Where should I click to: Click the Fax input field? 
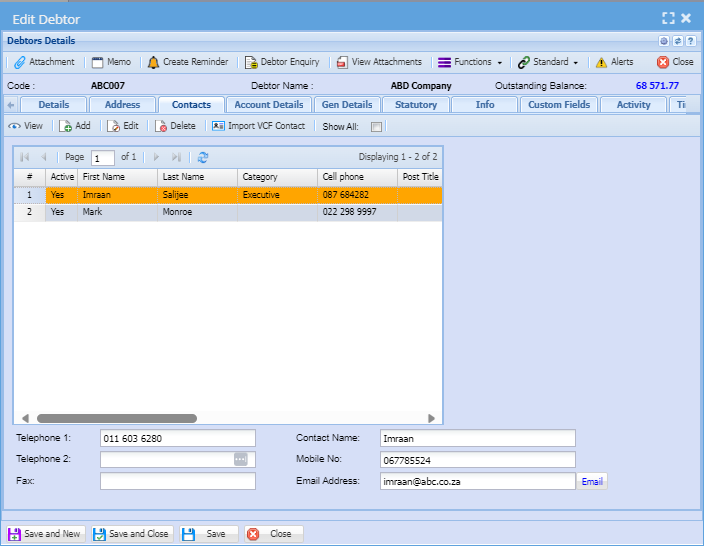coord(177,481)
